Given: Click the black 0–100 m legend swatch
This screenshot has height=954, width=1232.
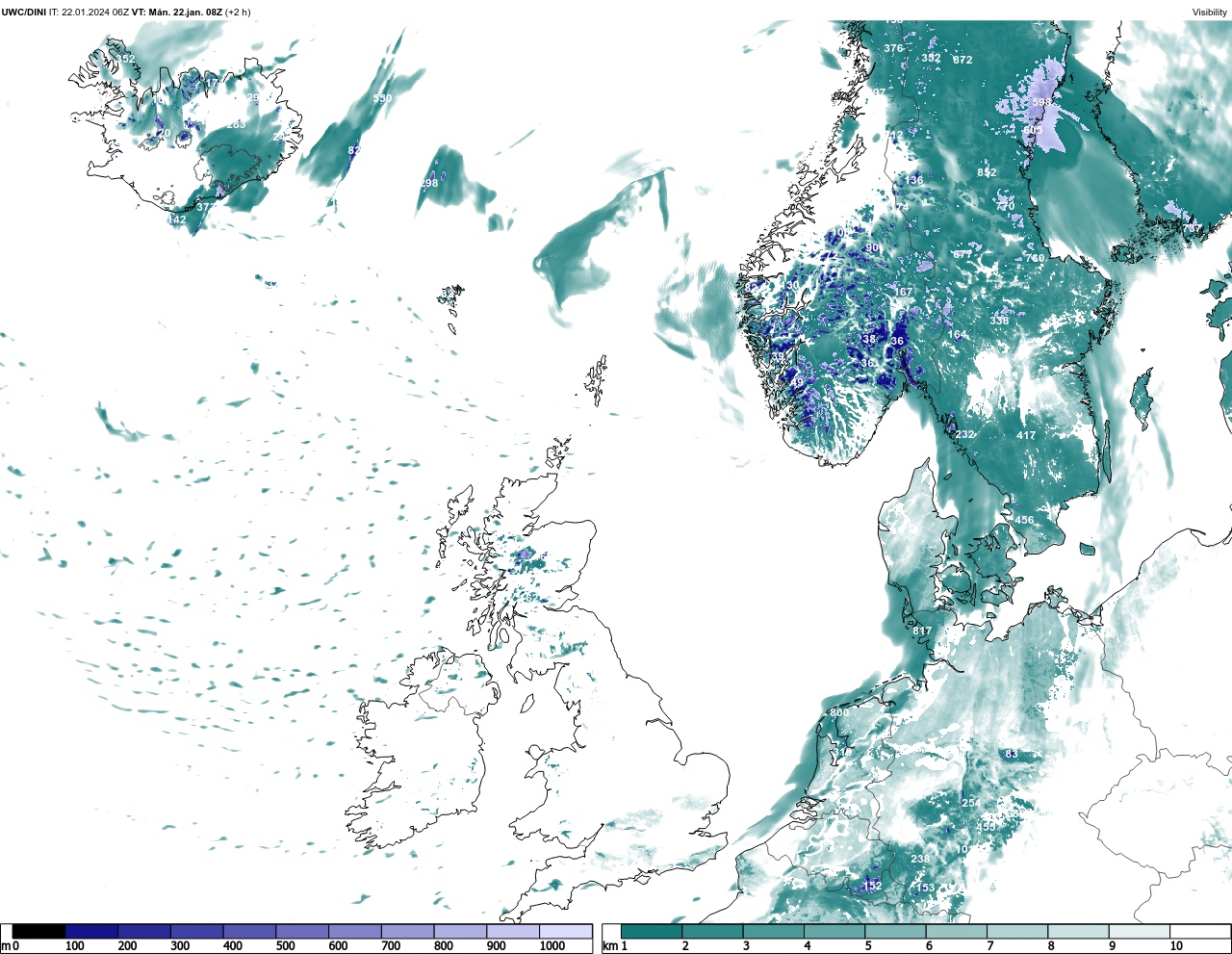Looking at the screenshot, I should [x=39, y=932].
